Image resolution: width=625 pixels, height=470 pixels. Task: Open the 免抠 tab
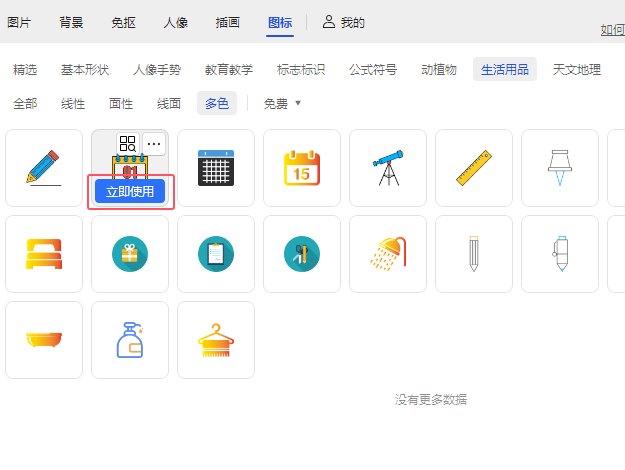124,23
